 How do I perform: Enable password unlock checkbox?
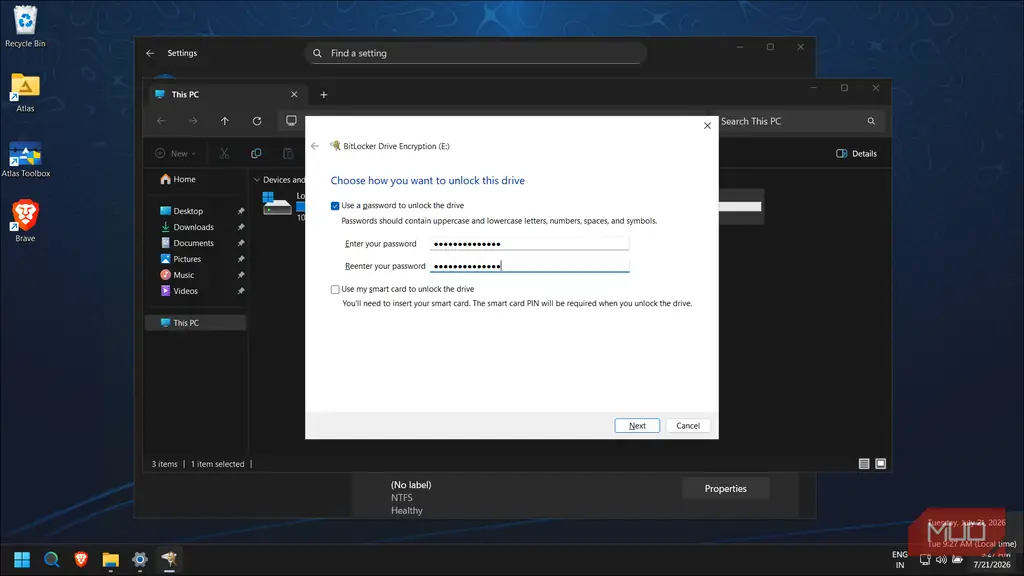point(335,206)
